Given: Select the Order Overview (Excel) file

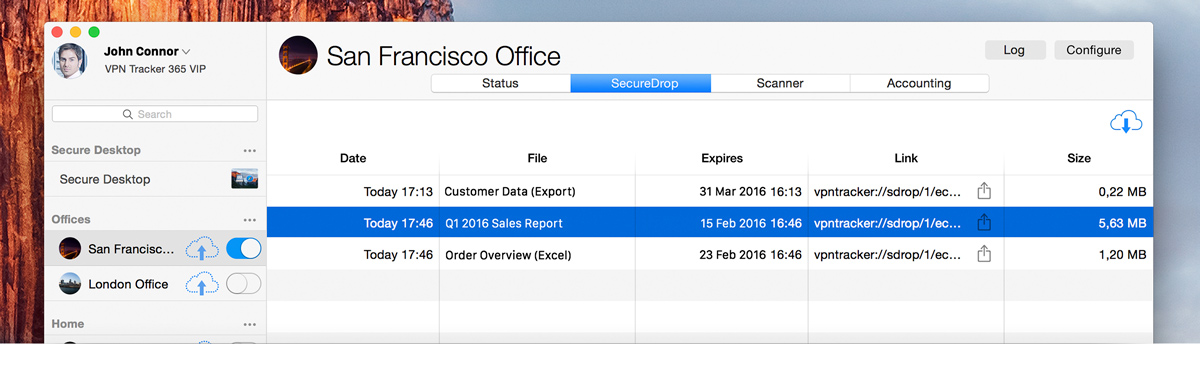Looking at the screenshot, I should click(507, 255).
